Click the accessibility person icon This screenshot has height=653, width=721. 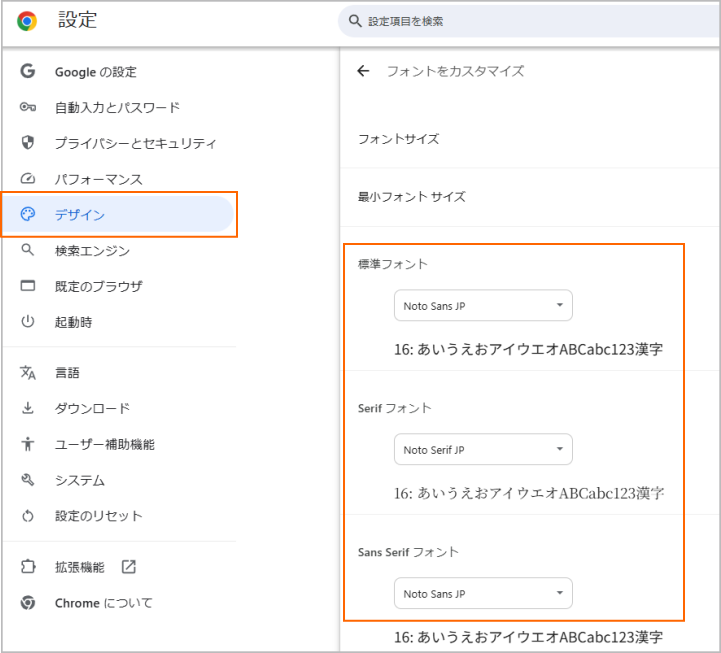coord(28,444)
